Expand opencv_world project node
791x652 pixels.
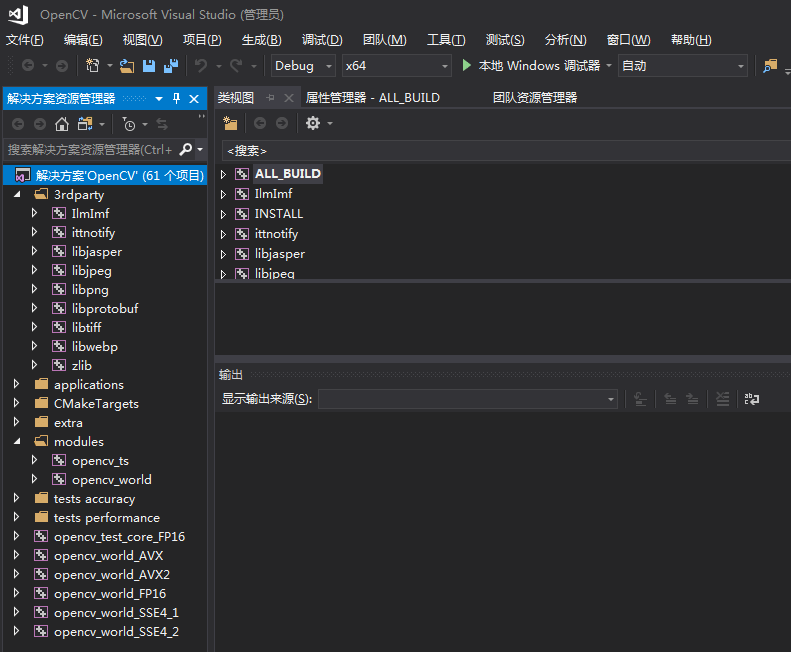point(34,479)
